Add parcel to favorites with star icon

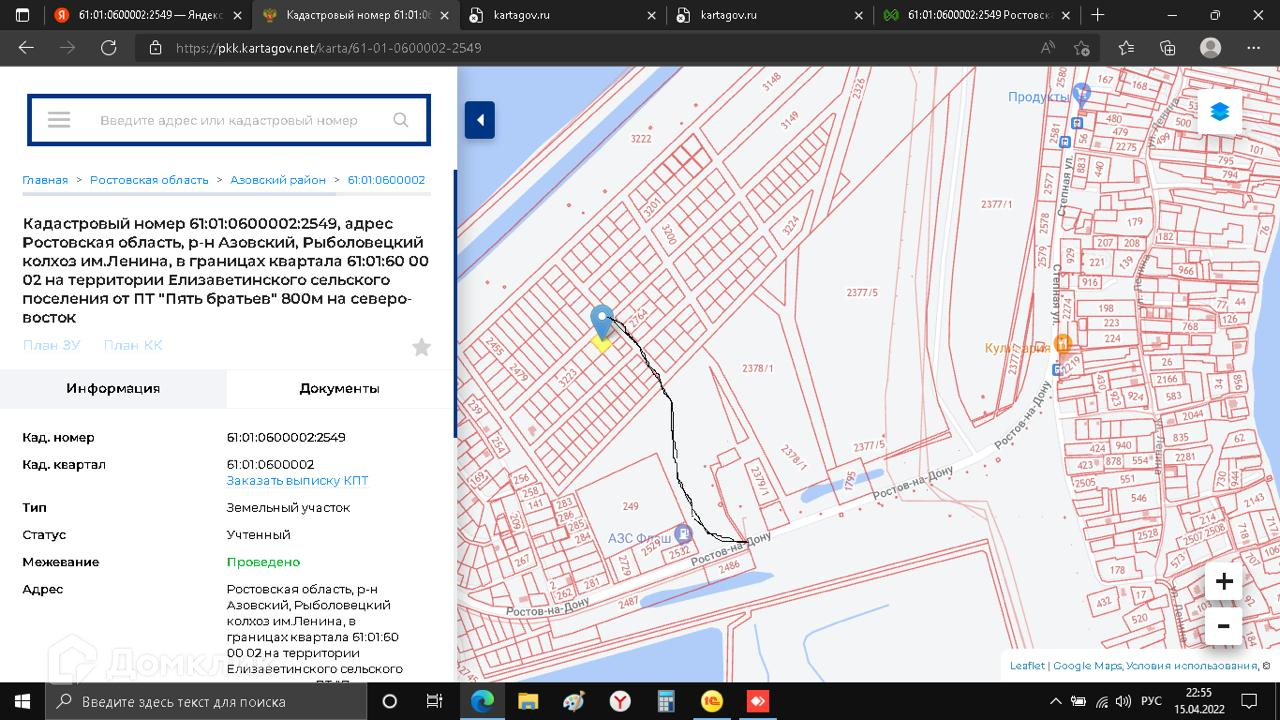pos(421,347)
